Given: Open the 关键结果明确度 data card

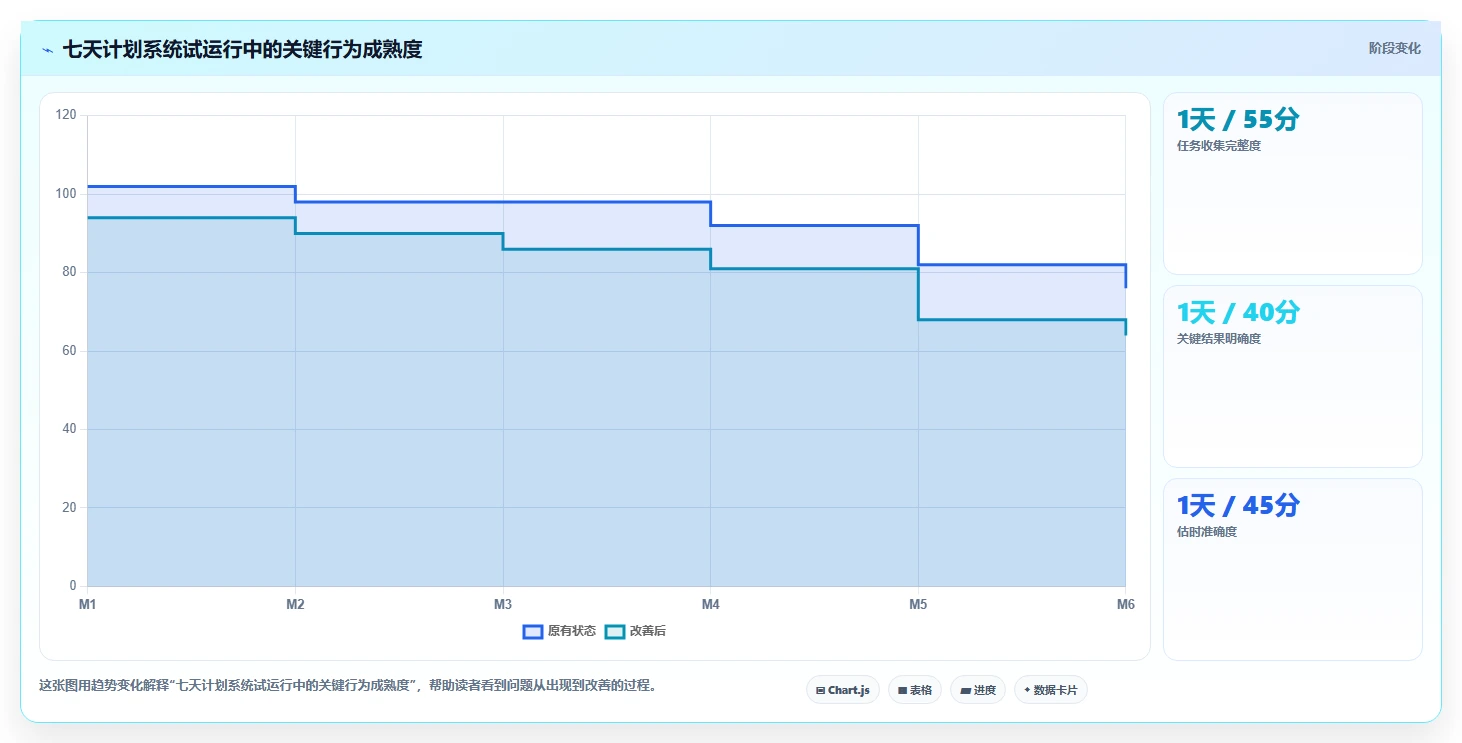Looking at the screenshot, I should 1292,376.
